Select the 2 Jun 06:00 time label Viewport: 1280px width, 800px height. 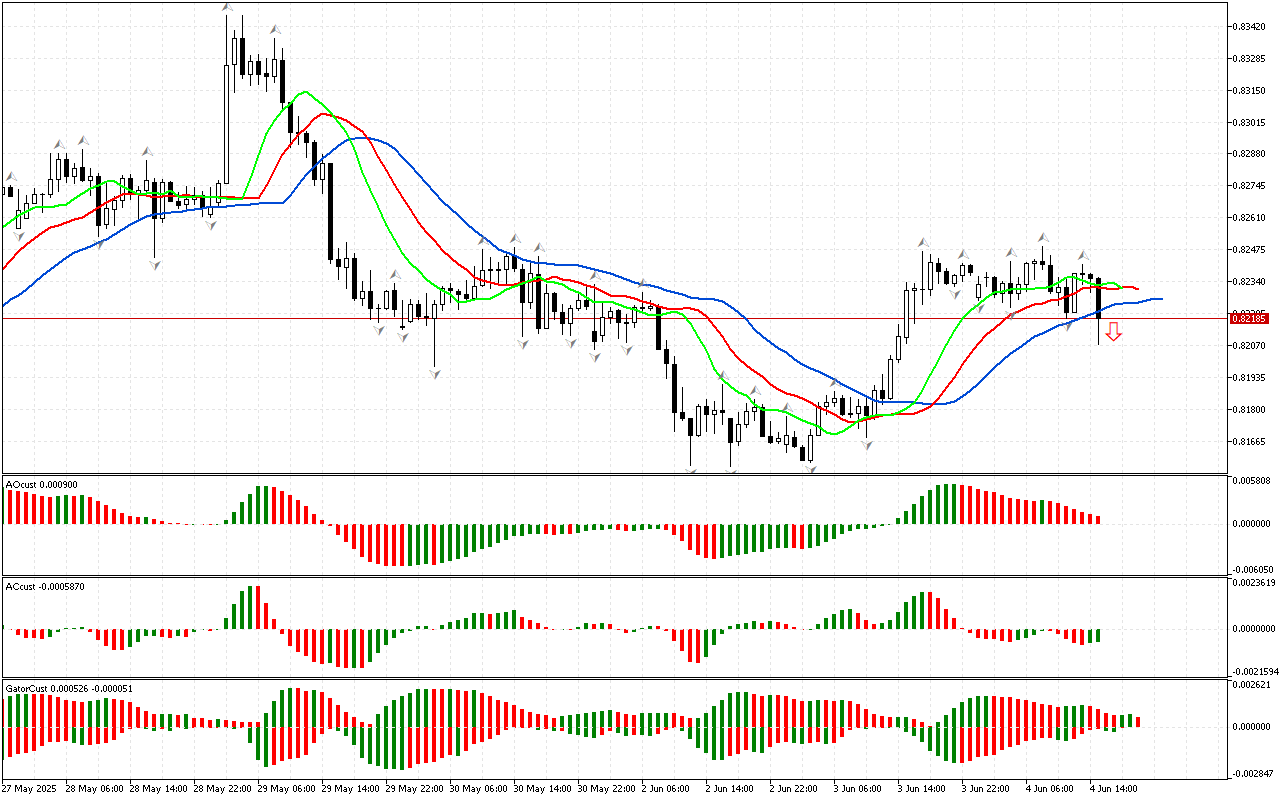(x=665, y=788)
